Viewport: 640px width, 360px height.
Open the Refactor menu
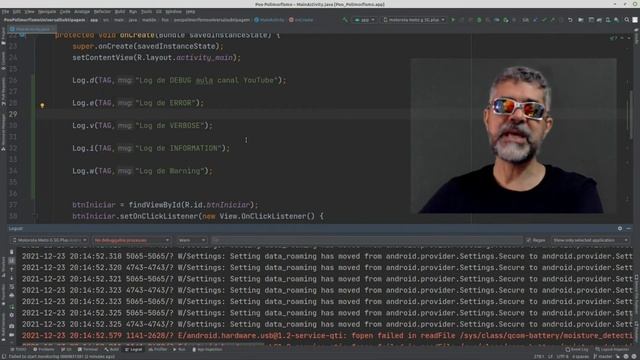click(102, 12)
